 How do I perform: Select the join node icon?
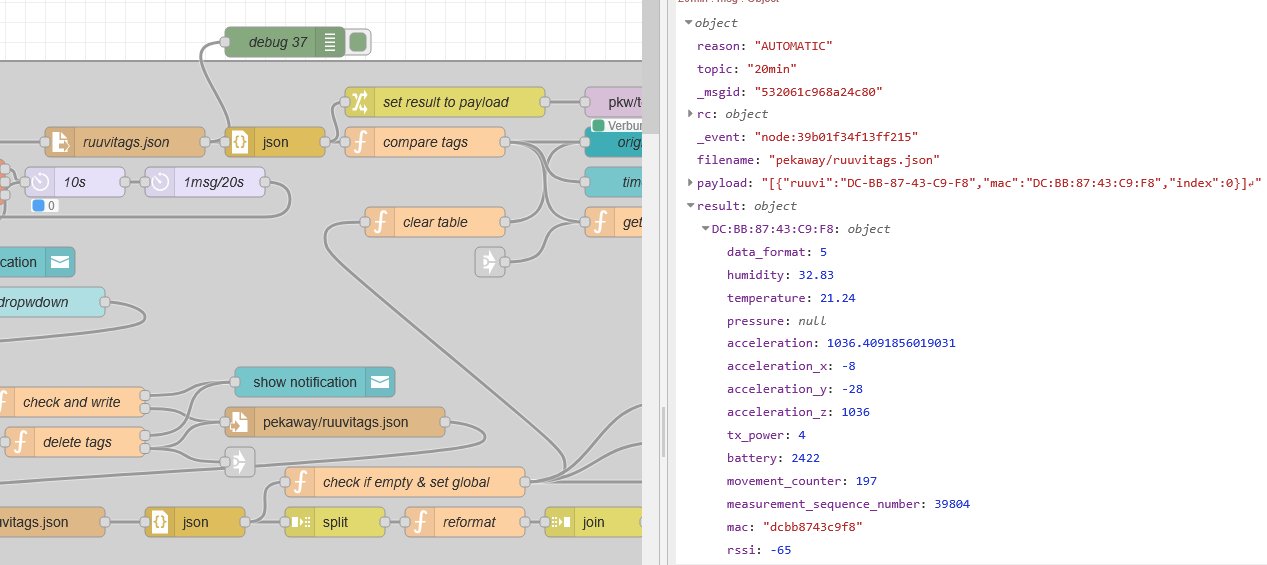click(560, 522)
